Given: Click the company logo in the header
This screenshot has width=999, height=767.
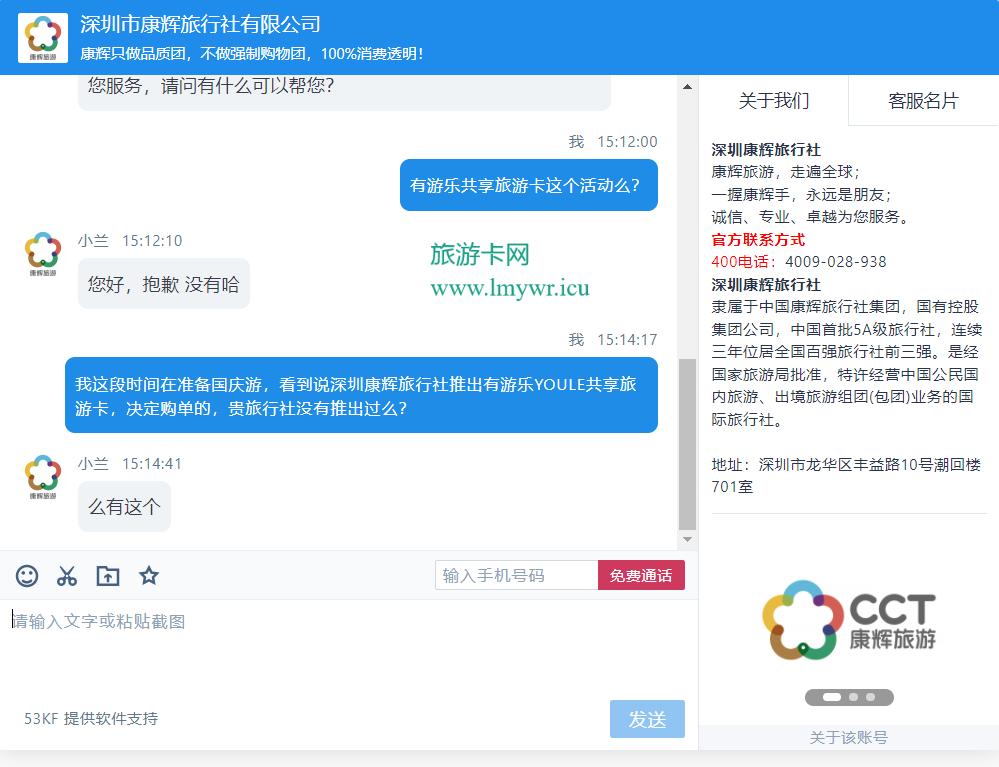Looking at the screenshot, I should (41, 36).
